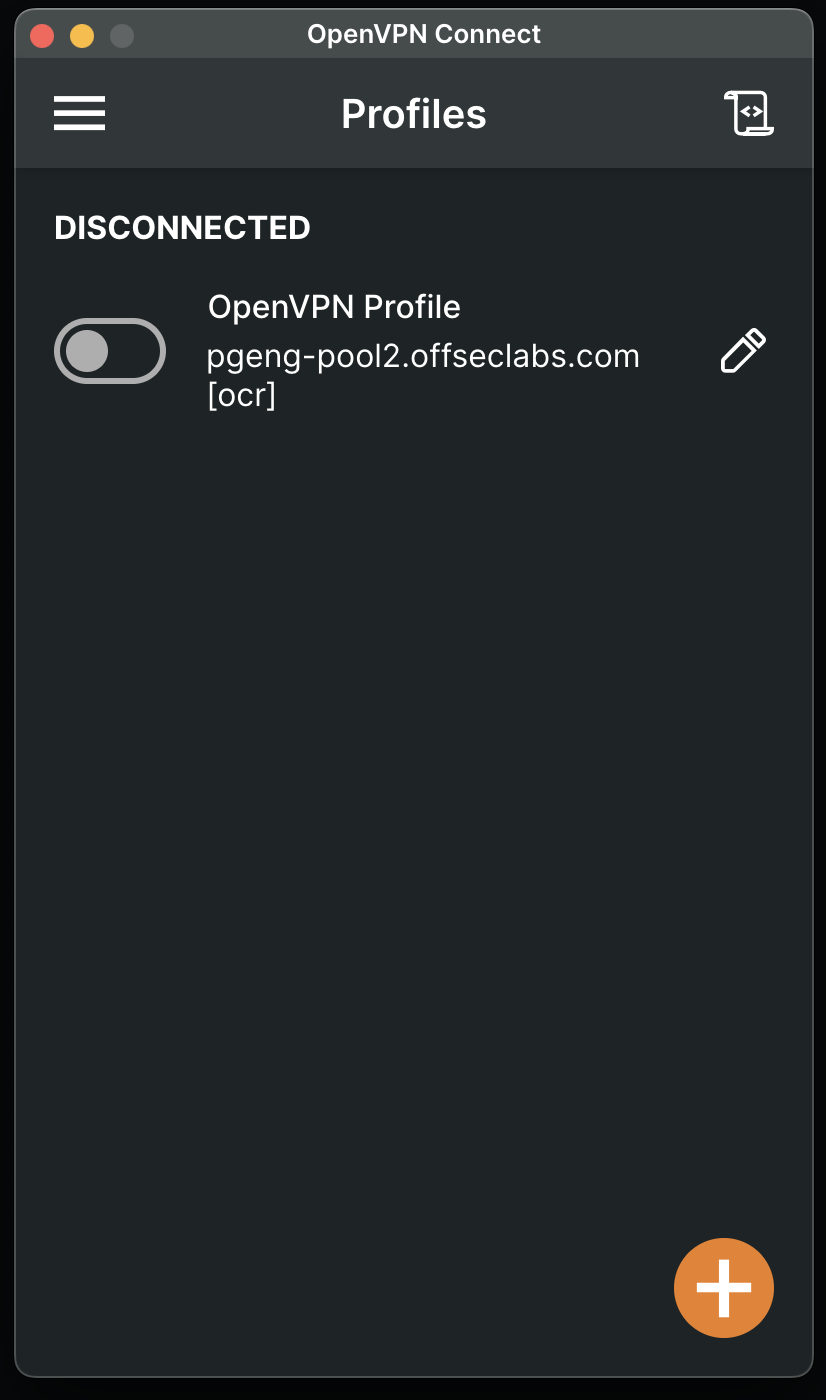Screen dimensions: 826x1400
Task: Click the middle line of the hamburger icon
Action: [79, 113]
